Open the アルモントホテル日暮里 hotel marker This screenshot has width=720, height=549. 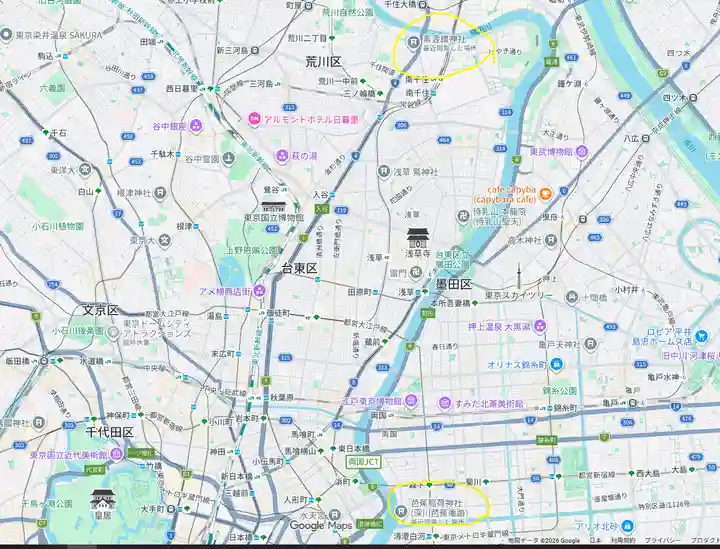click(254, 120)
